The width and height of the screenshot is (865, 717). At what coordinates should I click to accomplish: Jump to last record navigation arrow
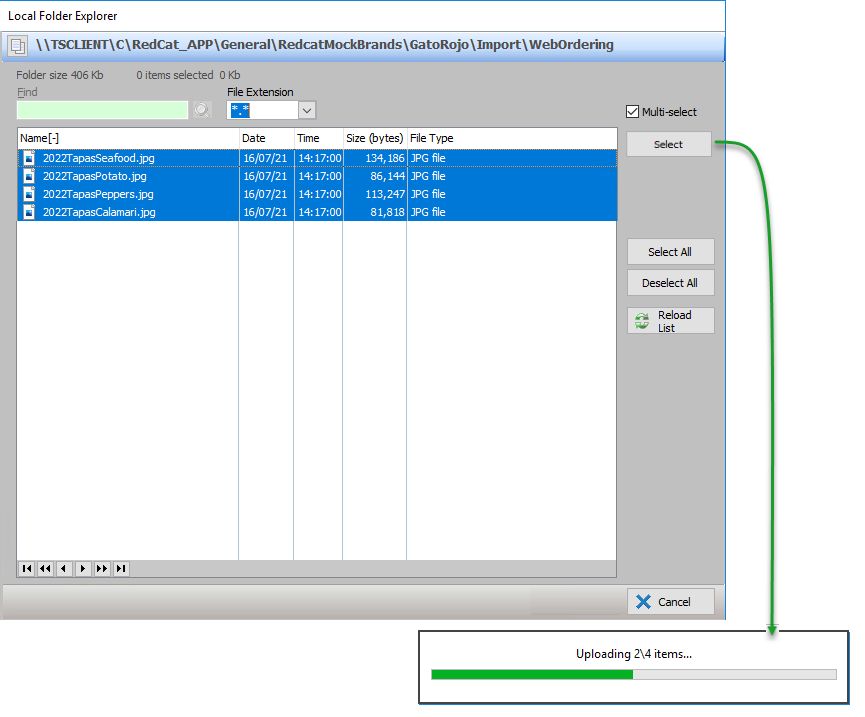click(x=121, y=569)
